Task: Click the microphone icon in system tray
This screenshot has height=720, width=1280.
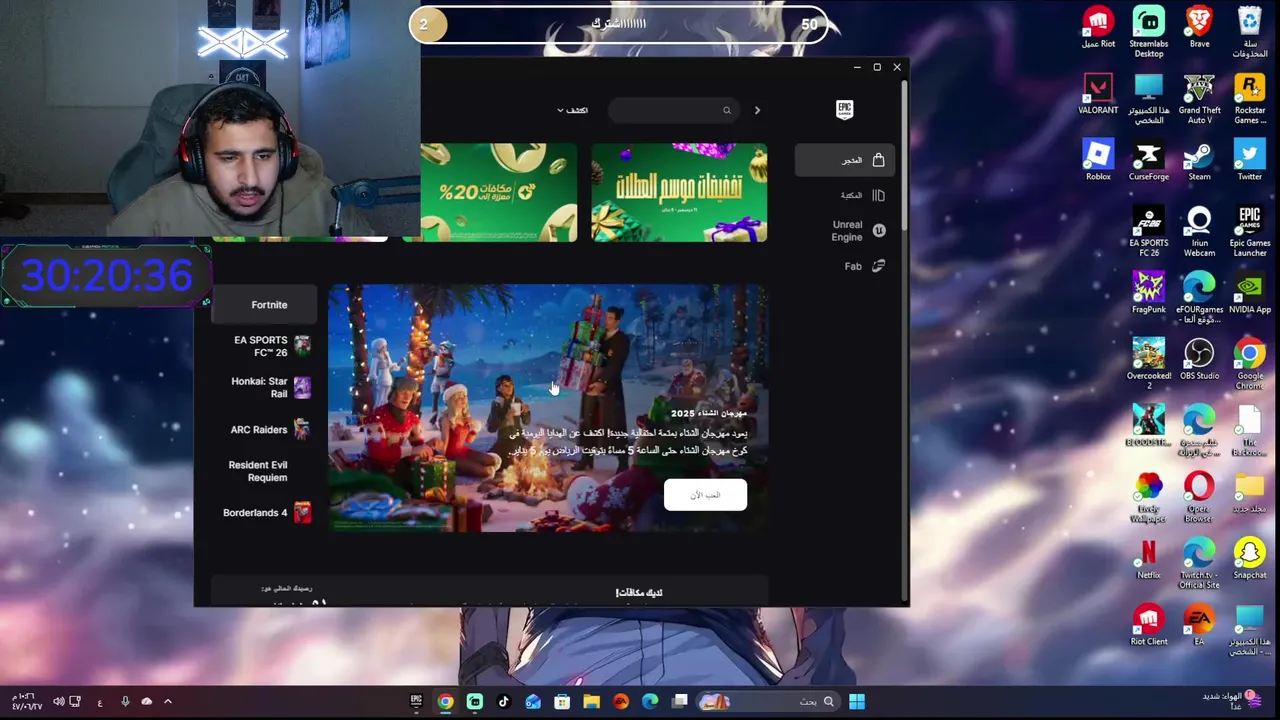Action: click(x=124, y=702)
